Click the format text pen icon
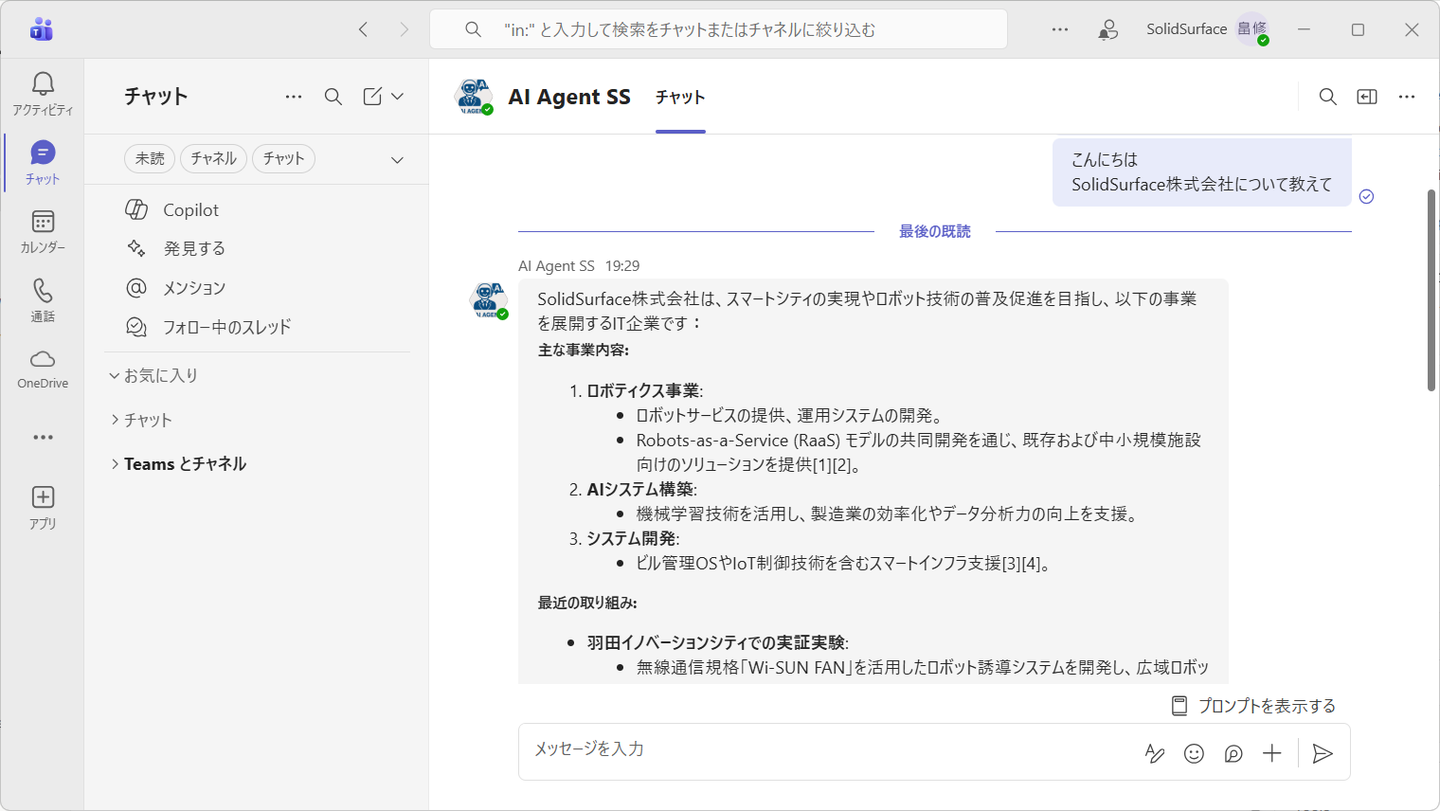 (1154, 754)
